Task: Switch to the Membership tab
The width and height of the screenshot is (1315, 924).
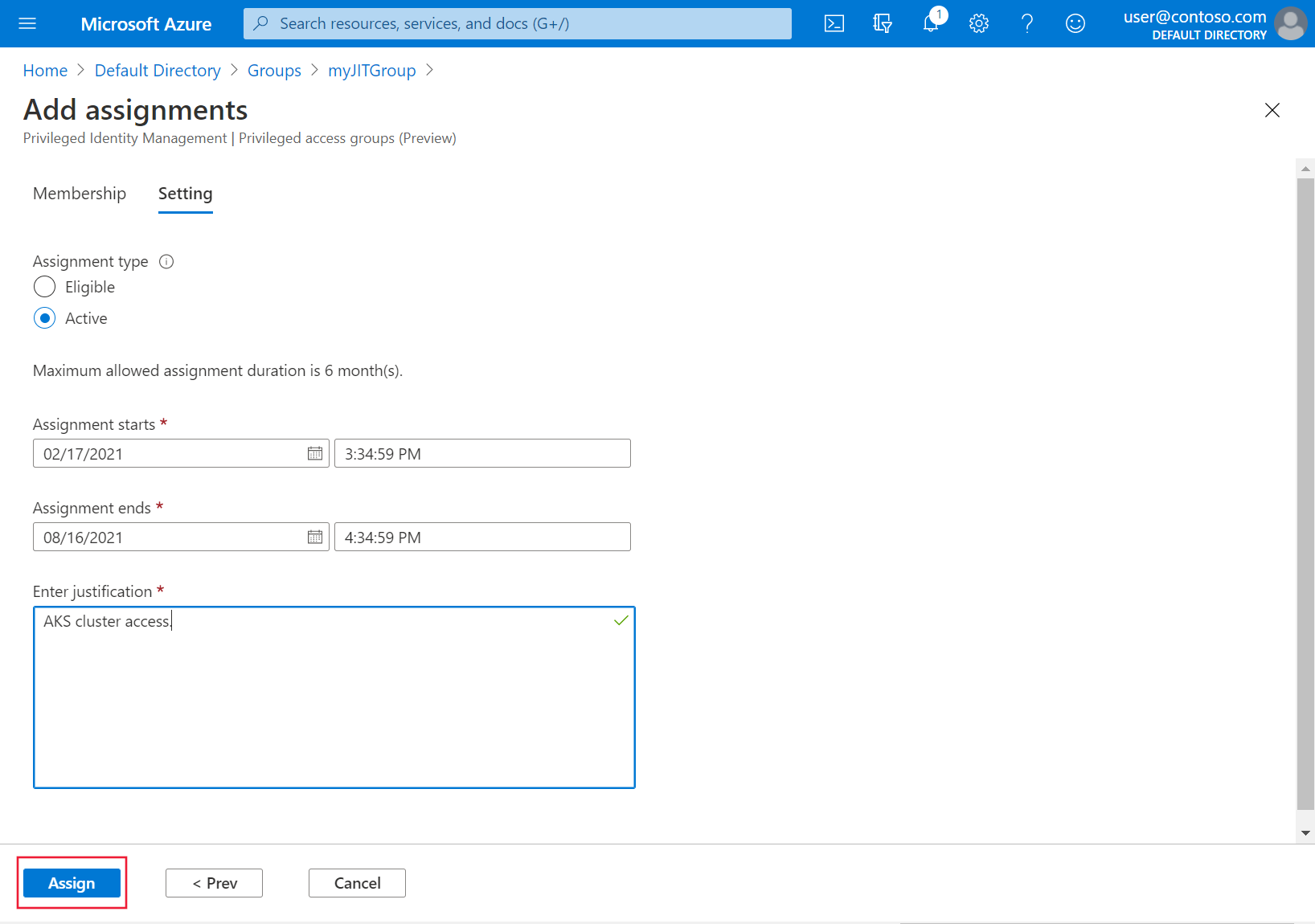Action: click(x=79, y=193)
